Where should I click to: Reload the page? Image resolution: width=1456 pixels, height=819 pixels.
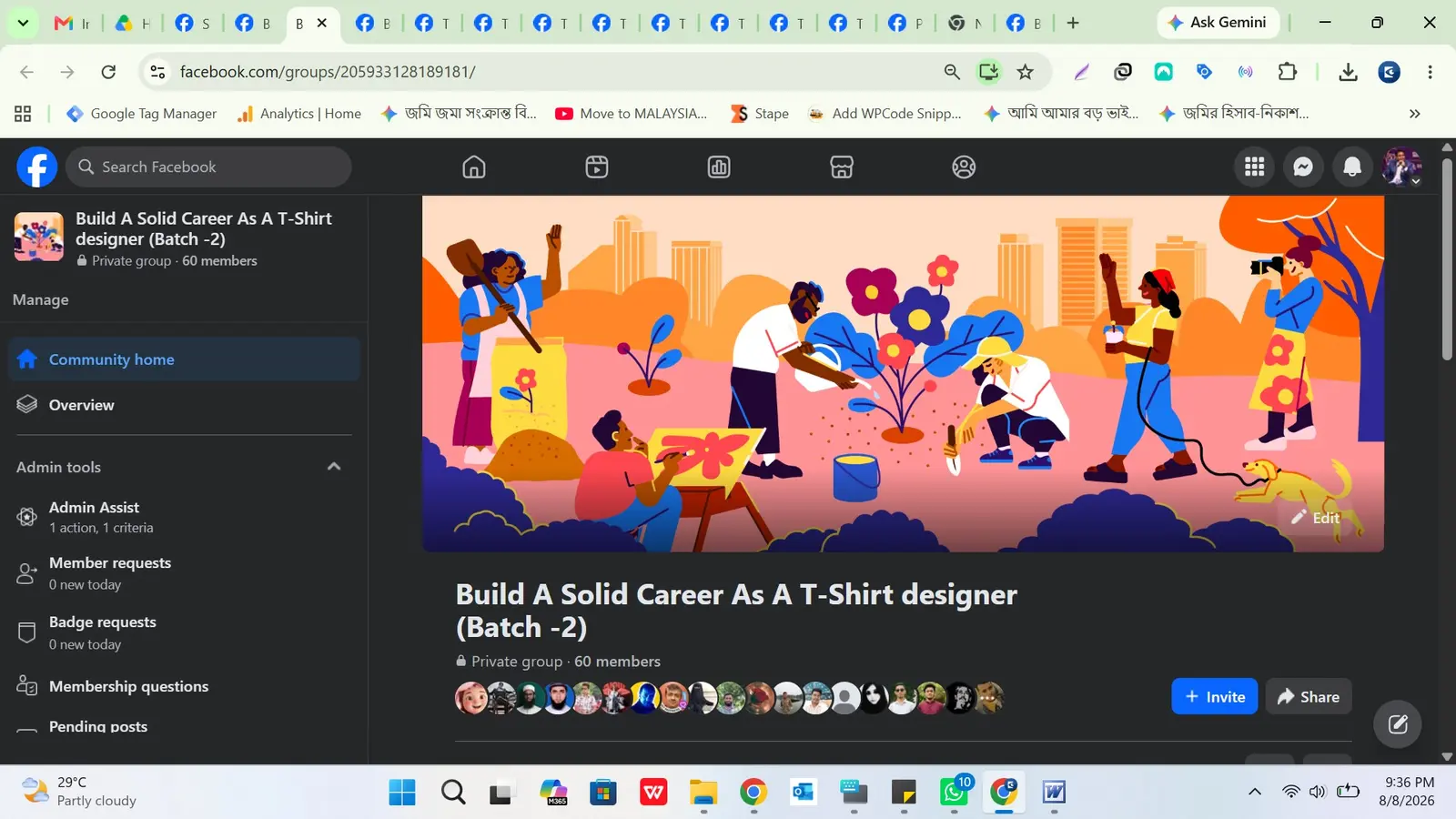108,72
